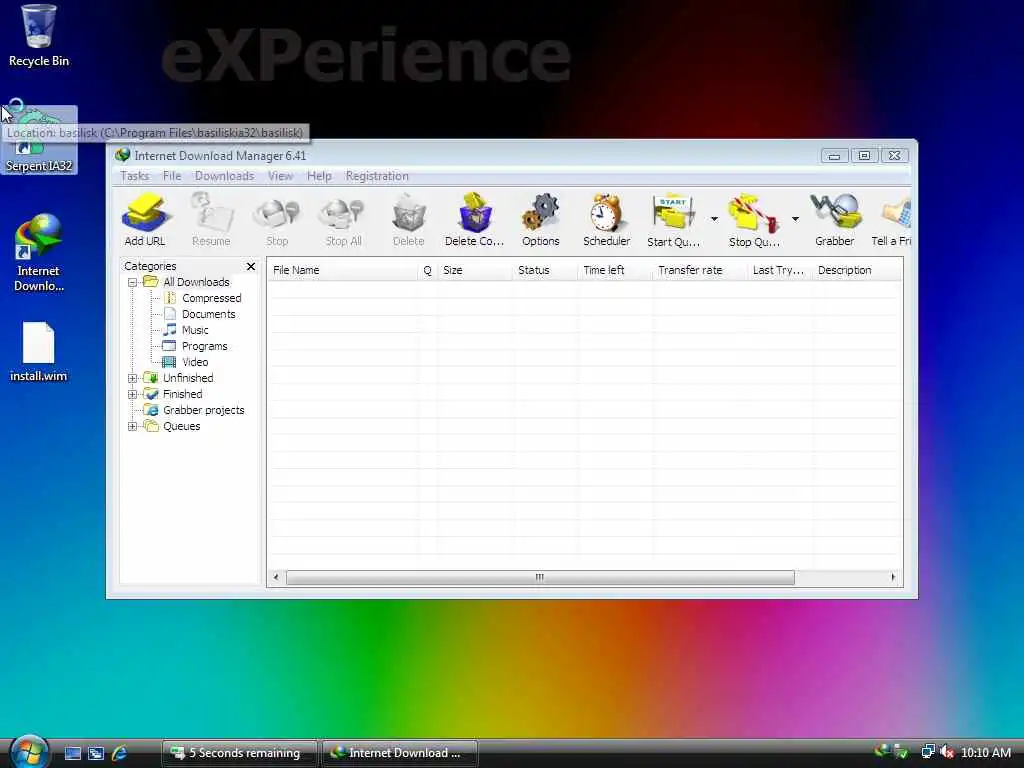Switch to 5 Seconds remaining taskbar button
This screenshot has width=1024, height=768.
(x=240, y=753)
